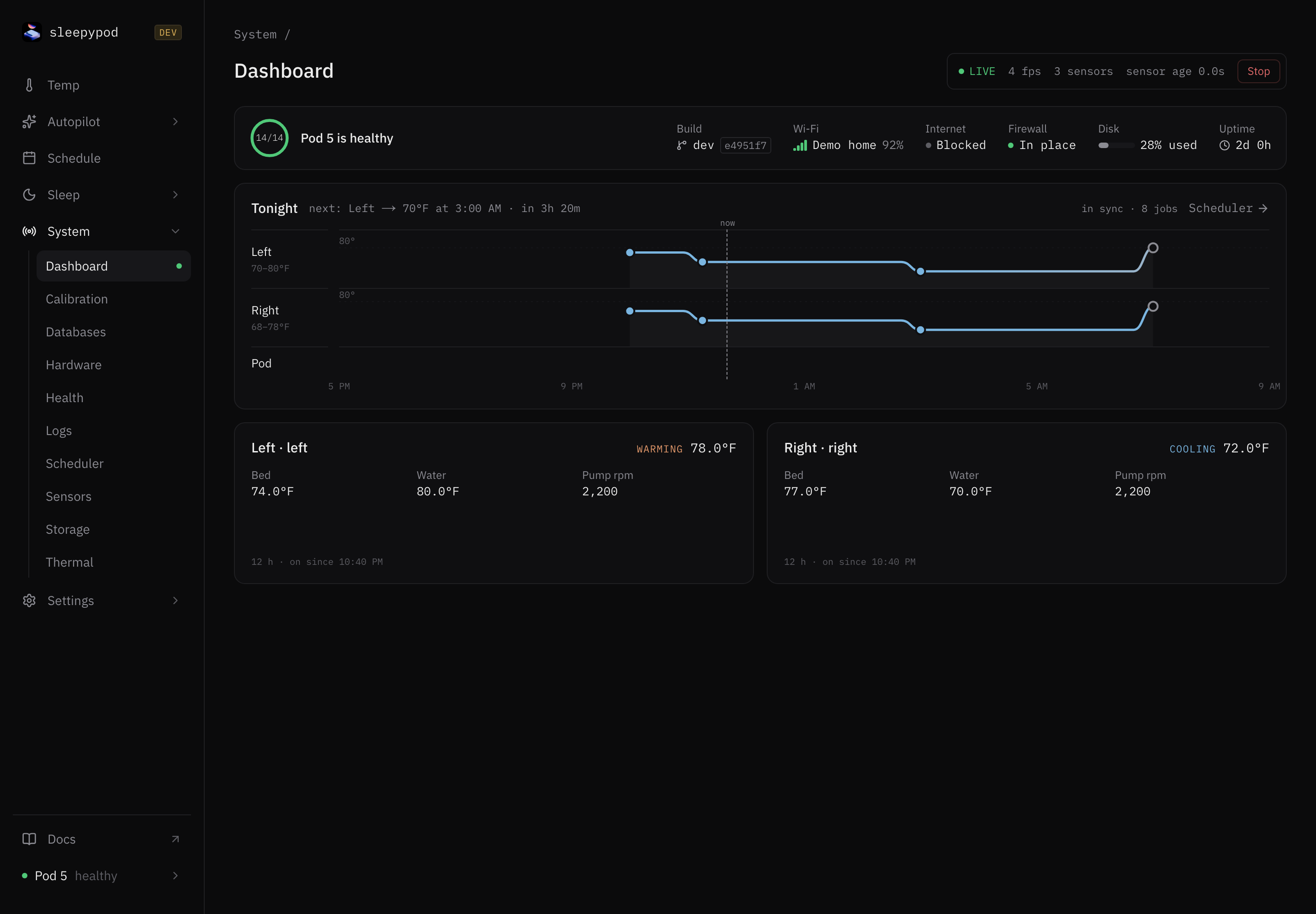Open the Databases page
The height and width of the screenshot is (914, 1316).
tap(113, 332)
